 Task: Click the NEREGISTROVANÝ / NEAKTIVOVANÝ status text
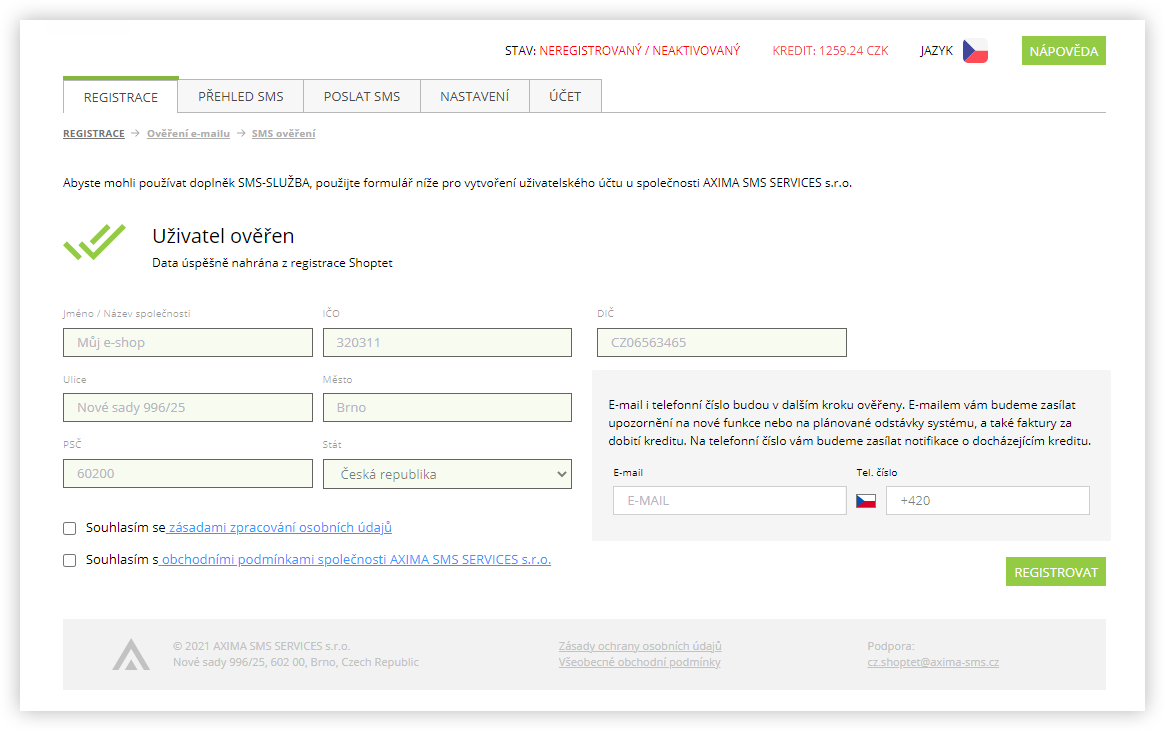tap(640, 51)
